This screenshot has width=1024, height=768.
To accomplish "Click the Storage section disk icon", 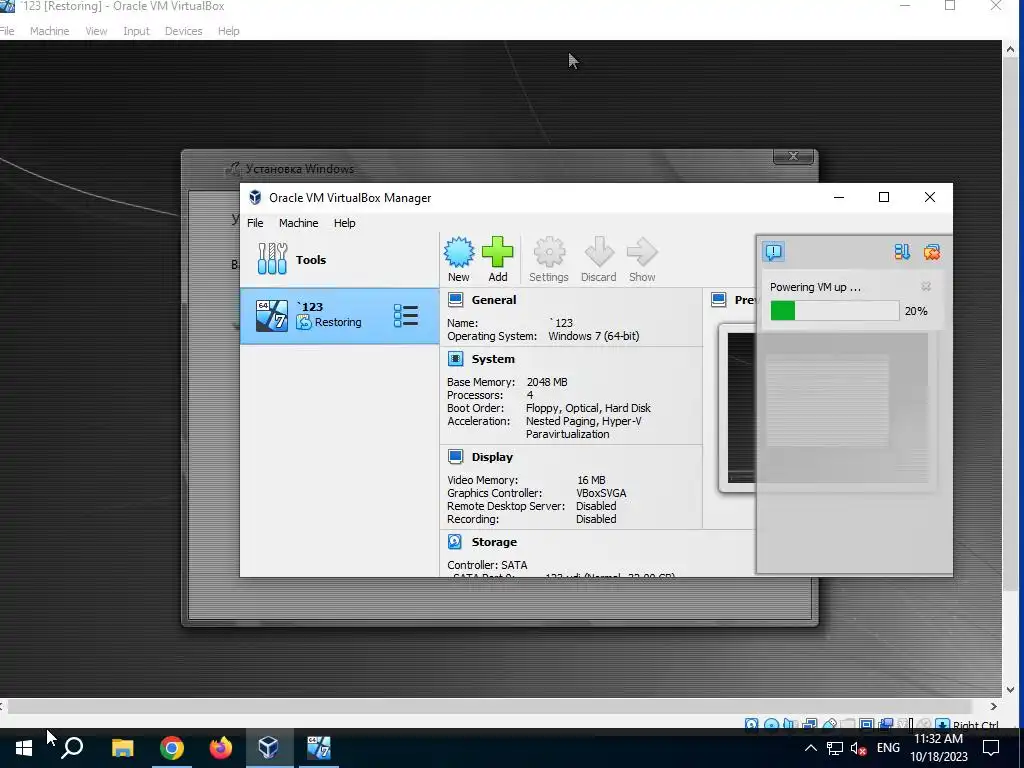I will 455,541.
